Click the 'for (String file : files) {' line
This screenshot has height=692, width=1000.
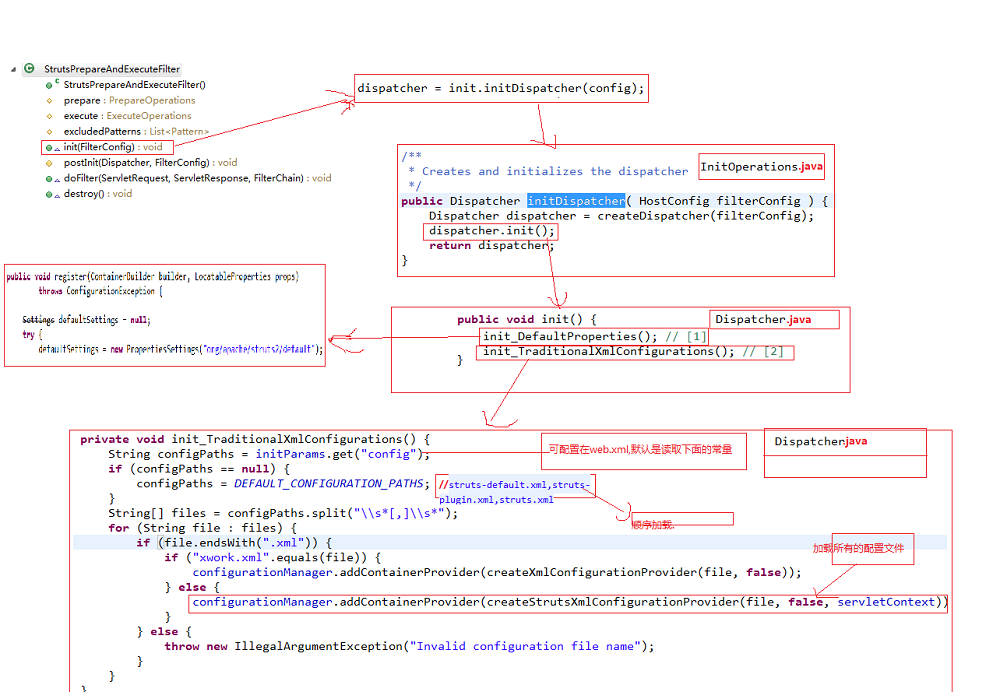pos(202,527)
